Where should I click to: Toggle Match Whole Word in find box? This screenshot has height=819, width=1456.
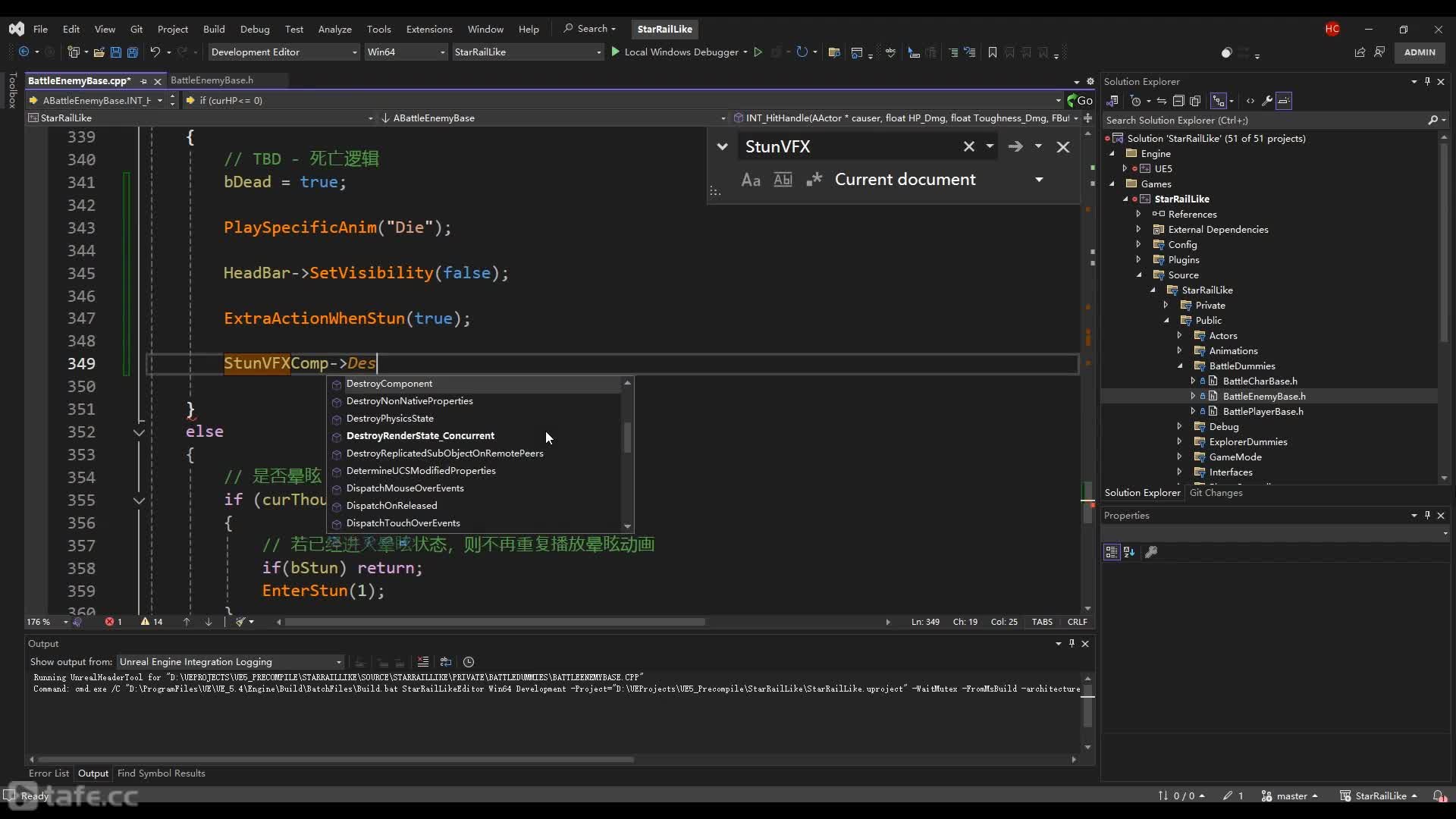pos(782,180)
